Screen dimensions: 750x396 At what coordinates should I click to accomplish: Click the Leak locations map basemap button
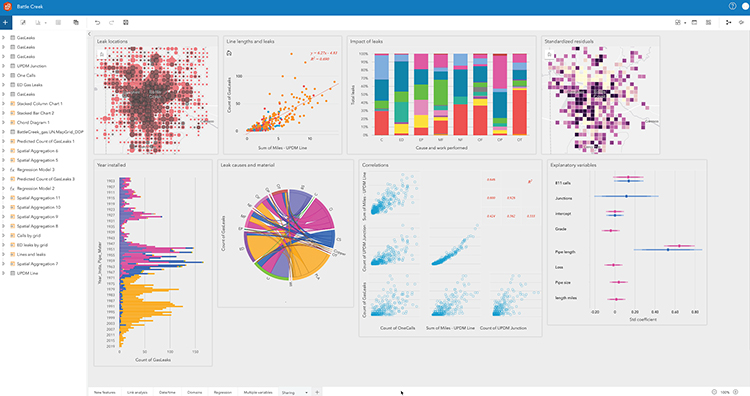point(102,54)
